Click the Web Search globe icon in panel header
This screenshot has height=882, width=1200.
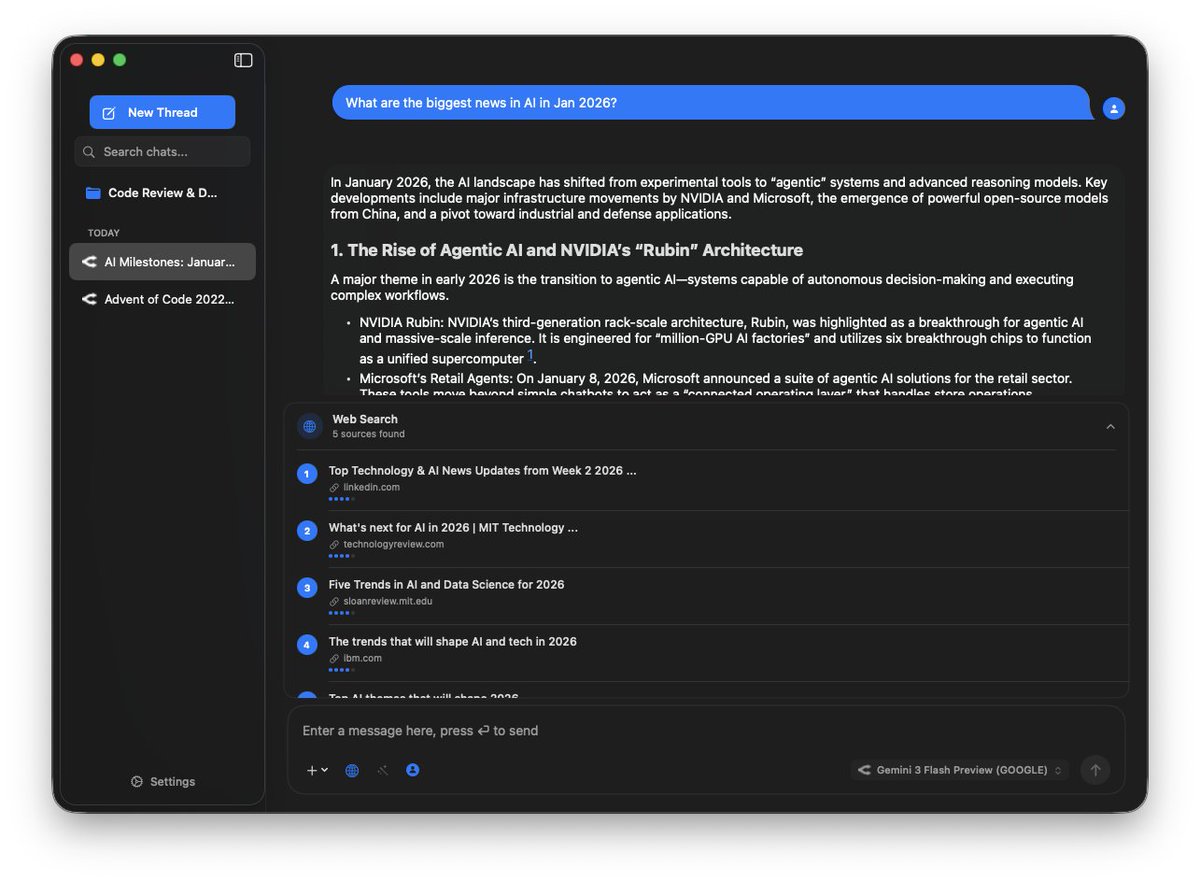pos(310,427)
